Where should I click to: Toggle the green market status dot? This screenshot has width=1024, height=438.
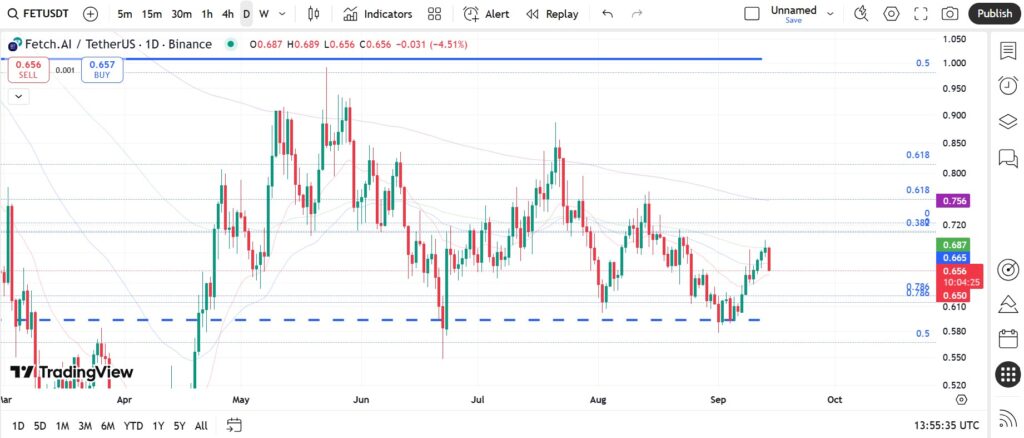[230, 44]
